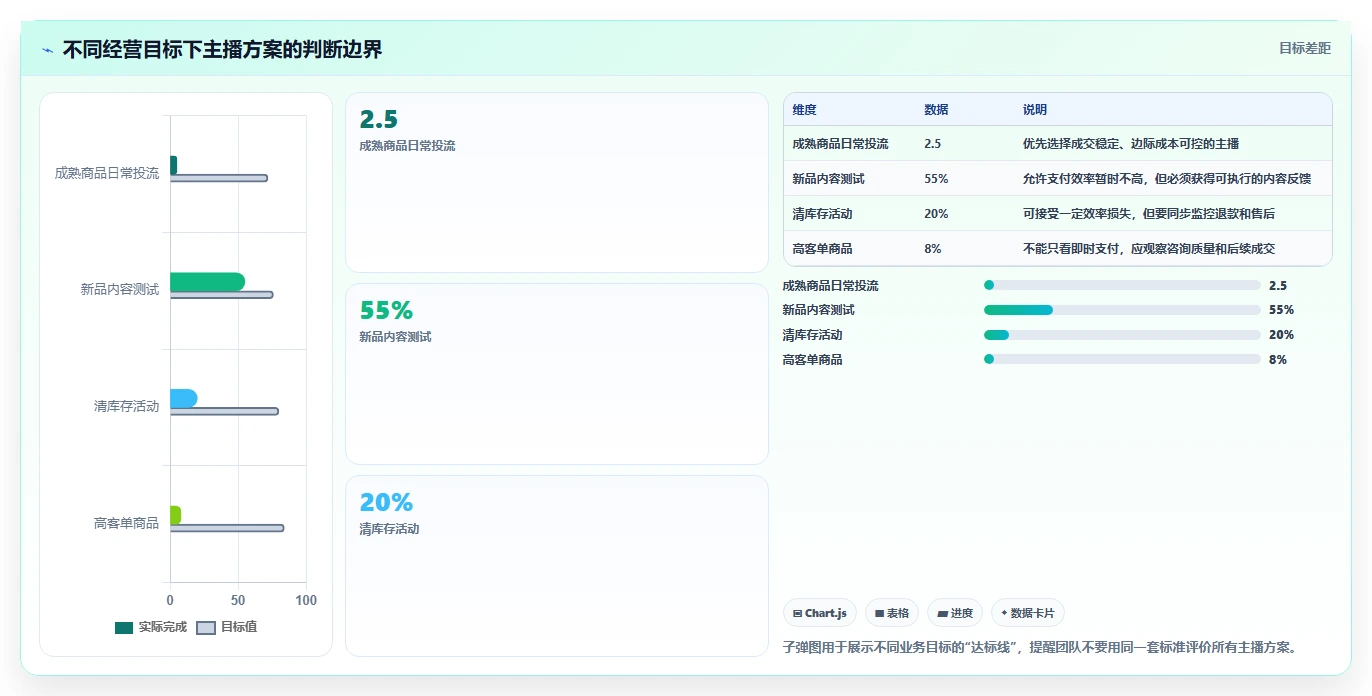Click the 新品内容测试 chart axis label
Viewport: 1372px width, 696px height.
point(120,290)
